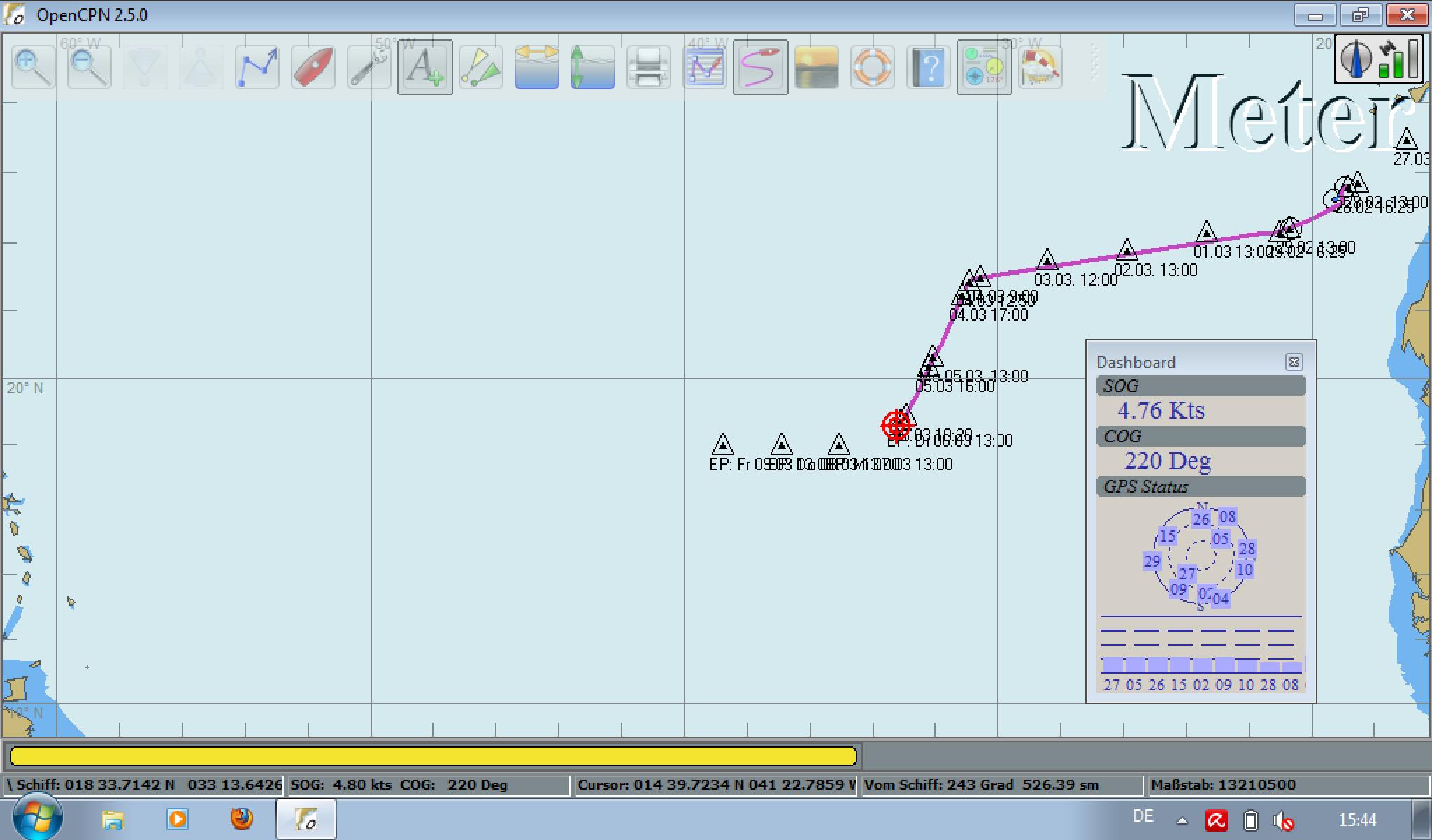This screenshot has width=1432, height=840.
Task: Toggle ship track recording icon
Action: coord(761,67)
